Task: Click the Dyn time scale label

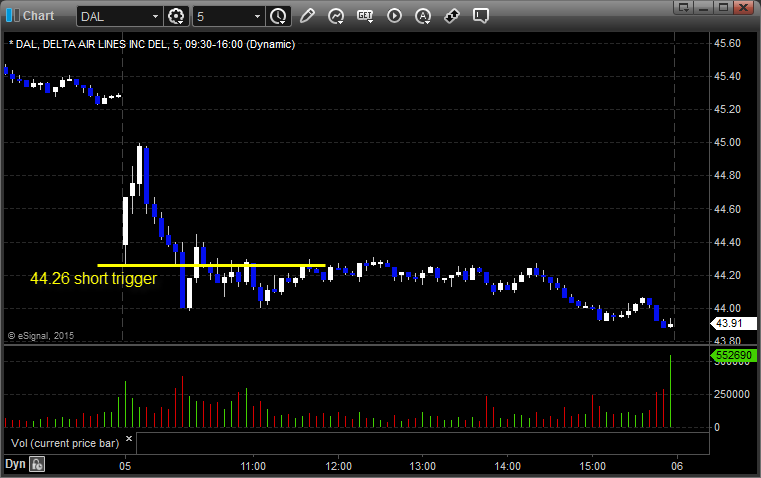Action: (15, 464)
